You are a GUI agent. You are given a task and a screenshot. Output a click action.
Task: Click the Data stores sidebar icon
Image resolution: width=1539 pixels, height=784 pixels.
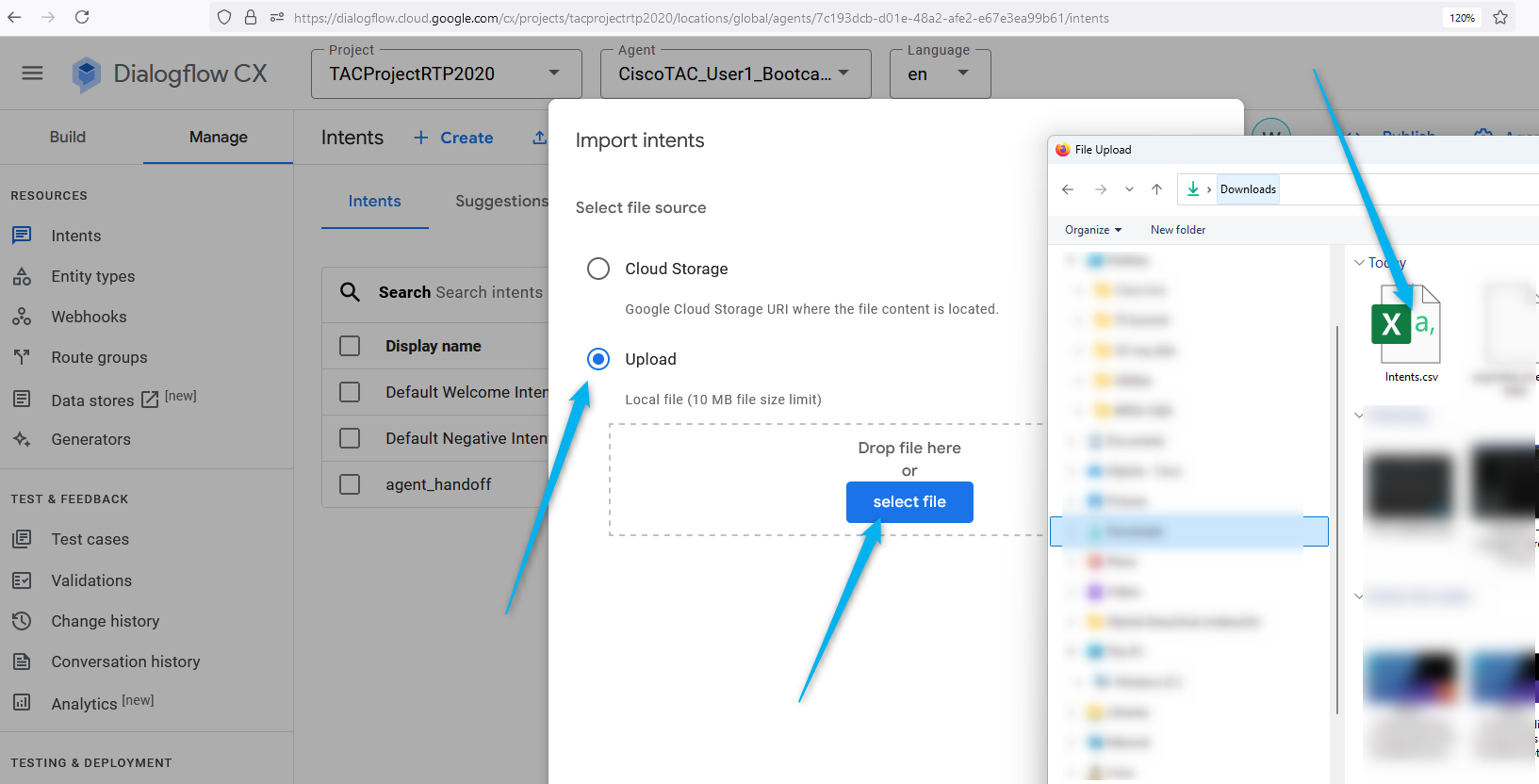[x=22, y=400]
